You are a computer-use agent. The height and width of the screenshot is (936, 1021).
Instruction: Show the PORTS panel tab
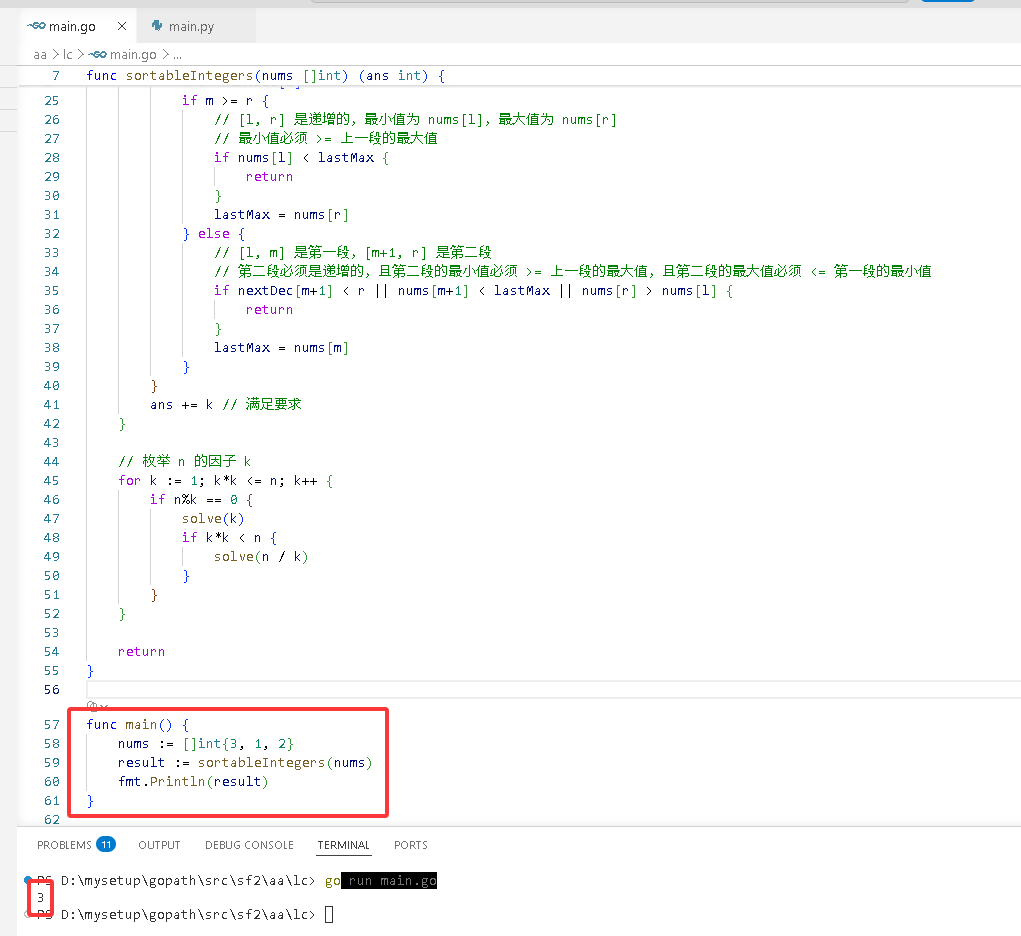[411, 845]
